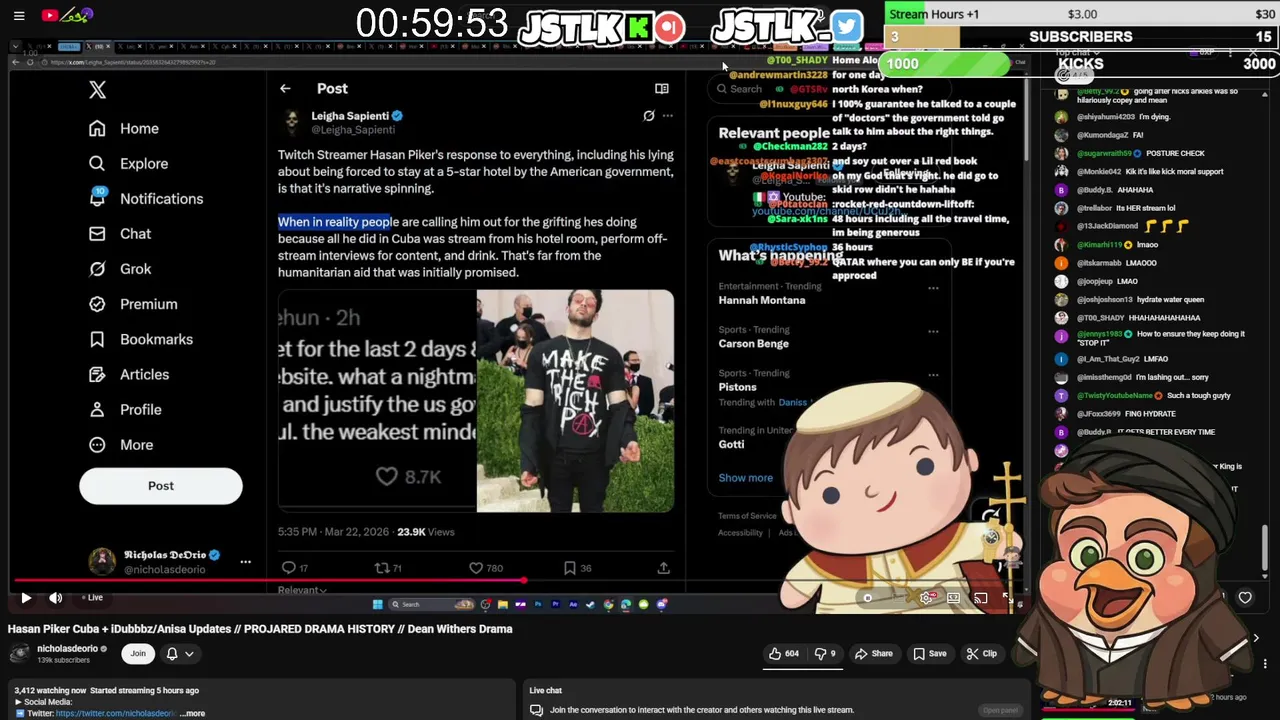Open the notification bell dropdown chevron
1280x720 pixels.
coord(189,654)
